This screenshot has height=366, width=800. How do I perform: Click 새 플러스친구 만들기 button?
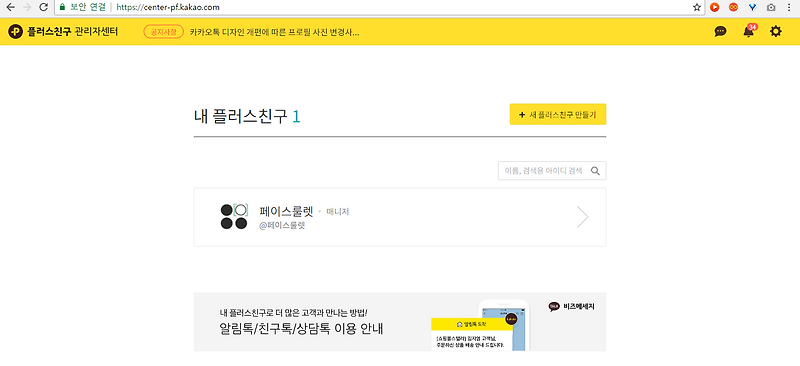(558, 114)
